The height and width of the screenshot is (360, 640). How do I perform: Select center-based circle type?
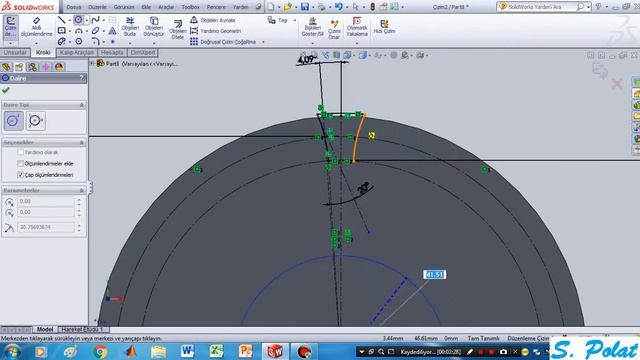(13, 121)
